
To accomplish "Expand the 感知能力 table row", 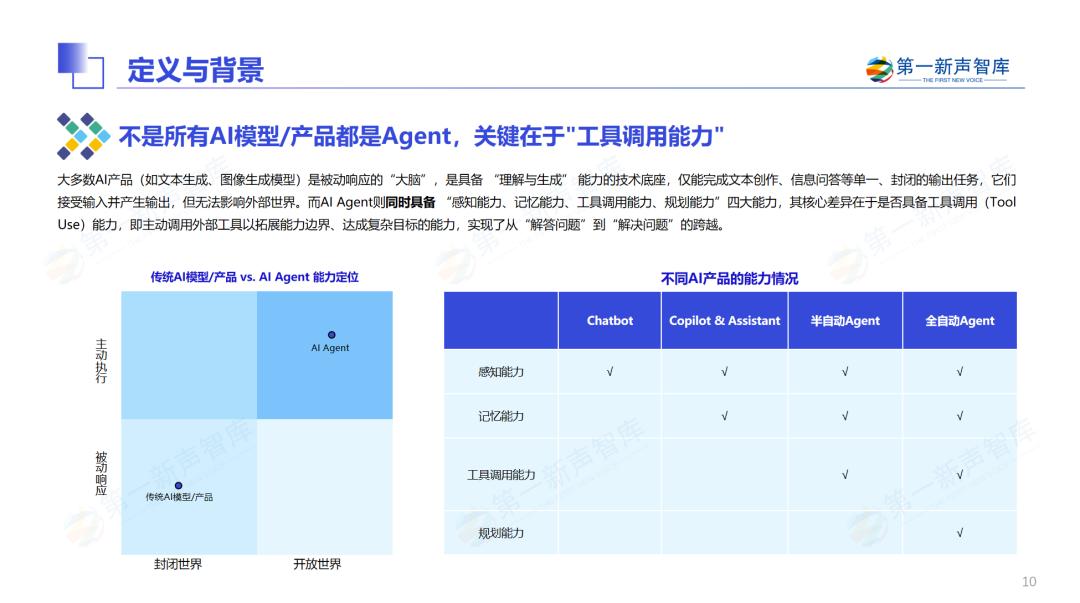I will (503, 369).
